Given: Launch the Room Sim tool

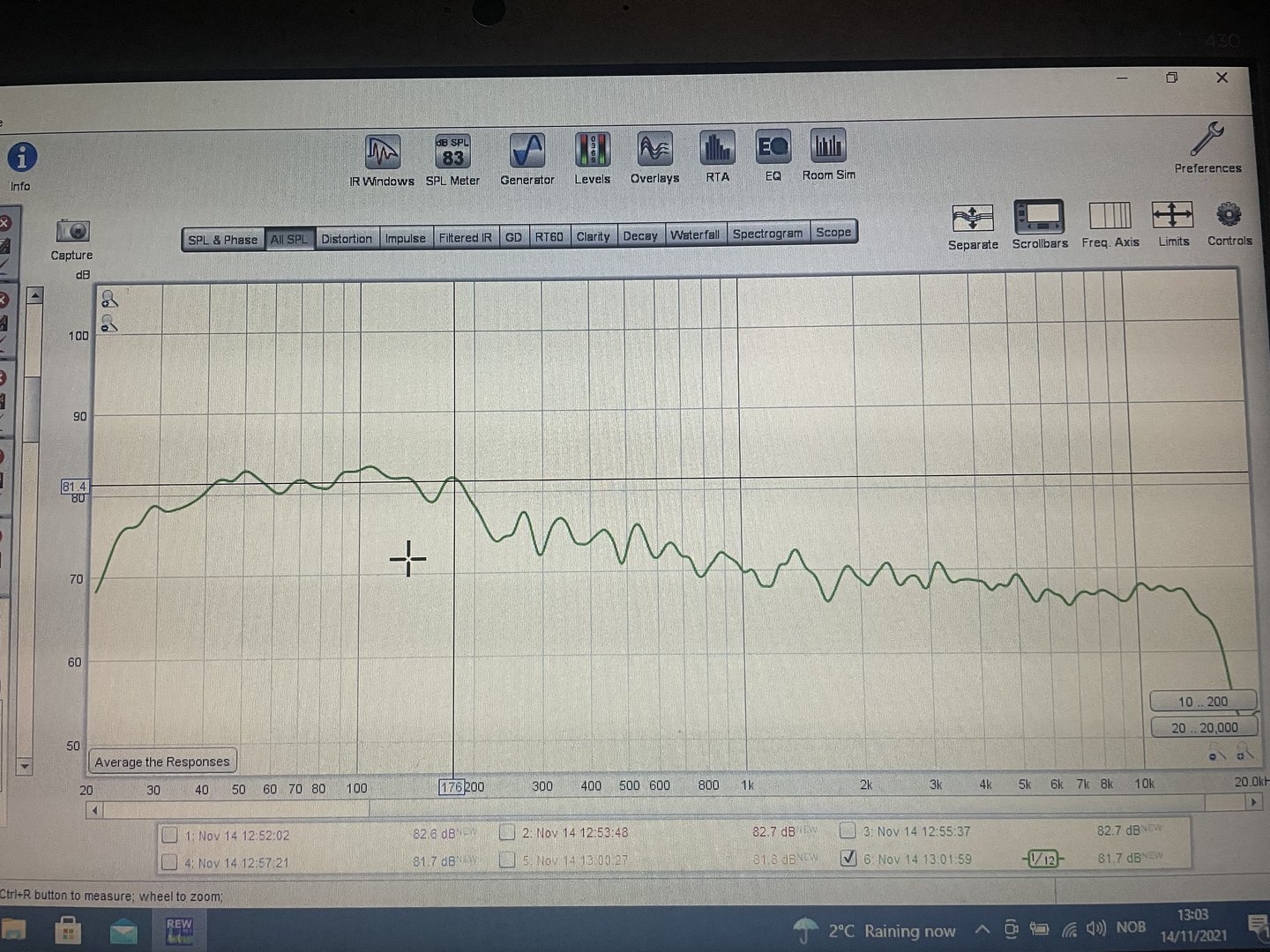Looking at the screenshot, I should 828,154.
